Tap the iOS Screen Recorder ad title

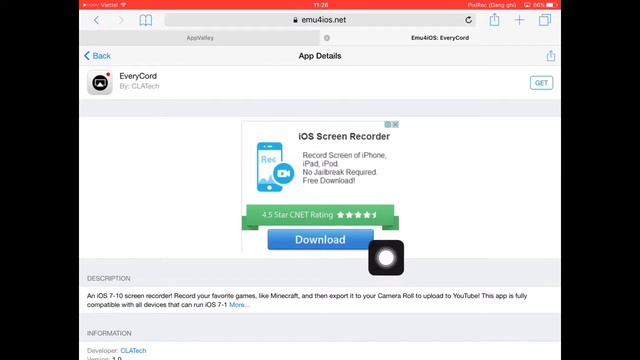click(x=344, y=136)
